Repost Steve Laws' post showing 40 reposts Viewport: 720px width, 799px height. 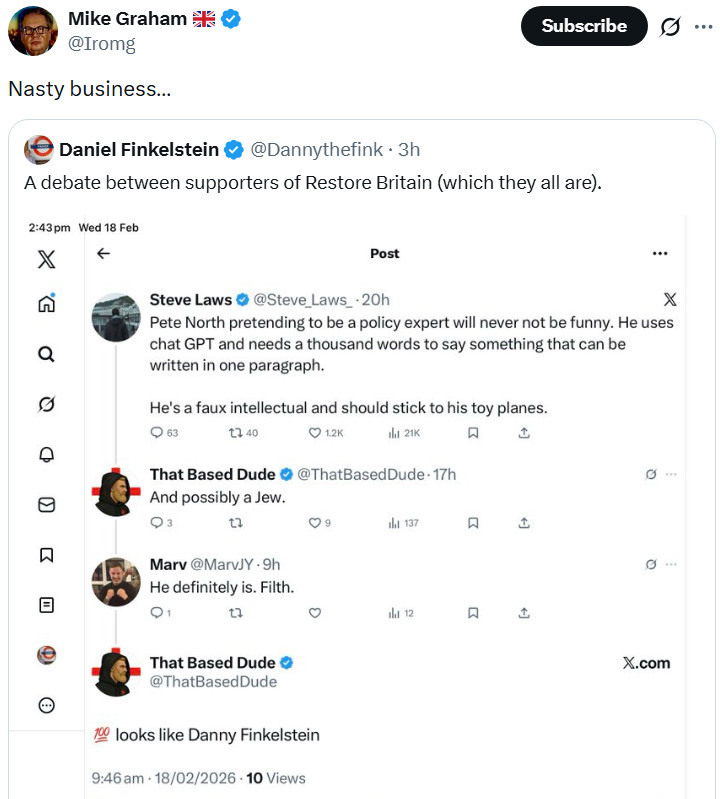coord(236,433)
